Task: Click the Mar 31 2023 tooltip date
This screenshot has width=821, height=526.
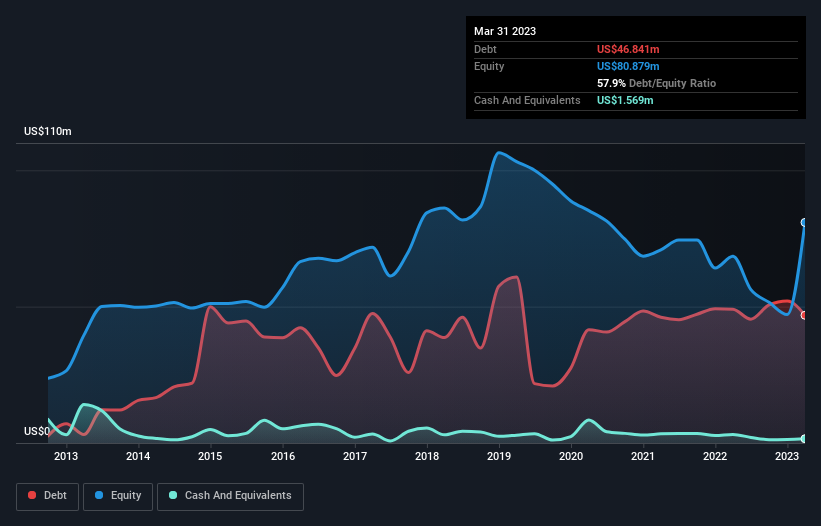Action: pyautogui.click(x=505, y=31)
